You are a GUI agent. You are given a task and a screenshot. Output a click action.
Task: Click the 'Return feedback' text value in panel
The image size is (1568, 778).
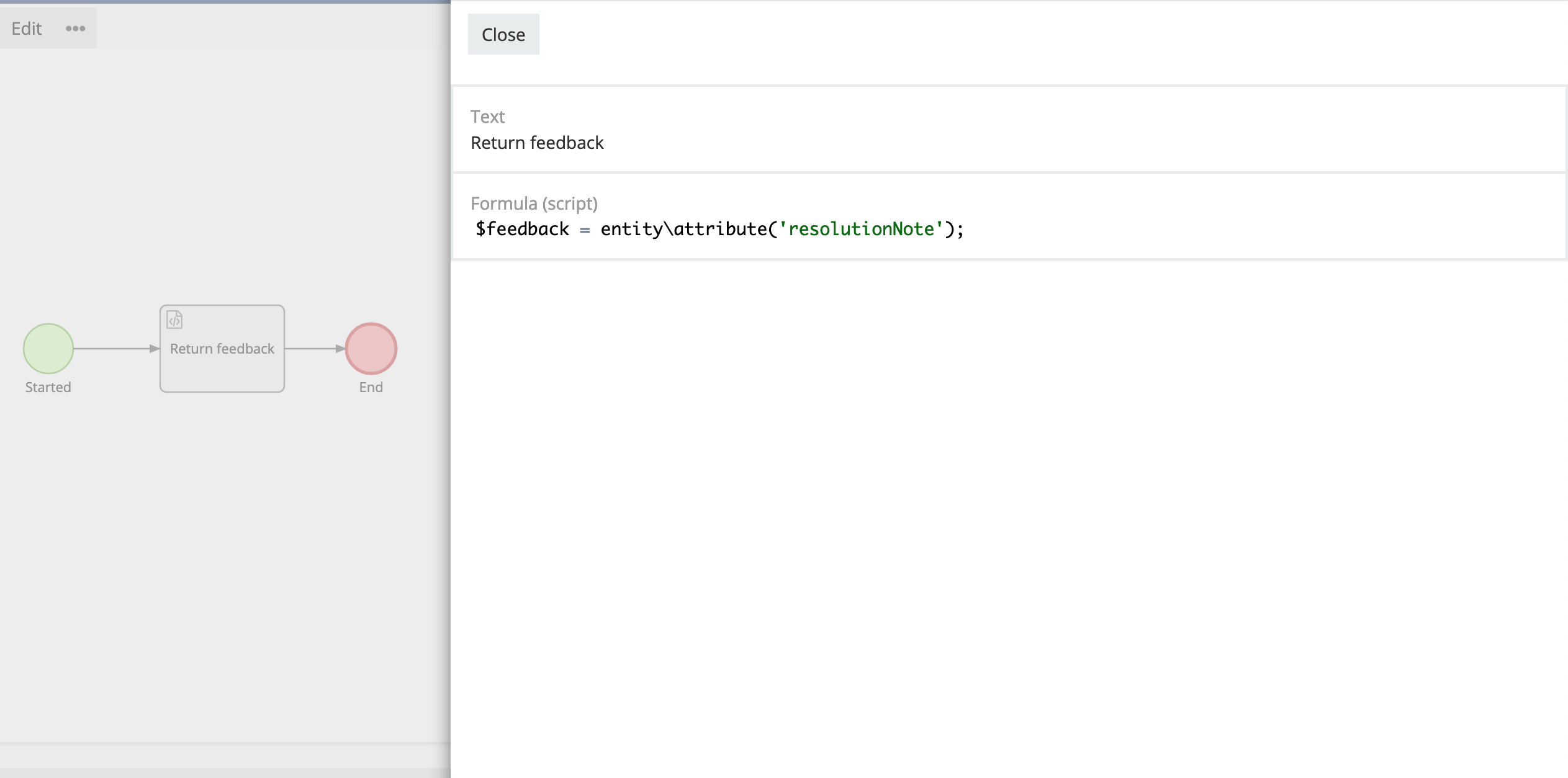pyautogui.click(x=537, y=143)
